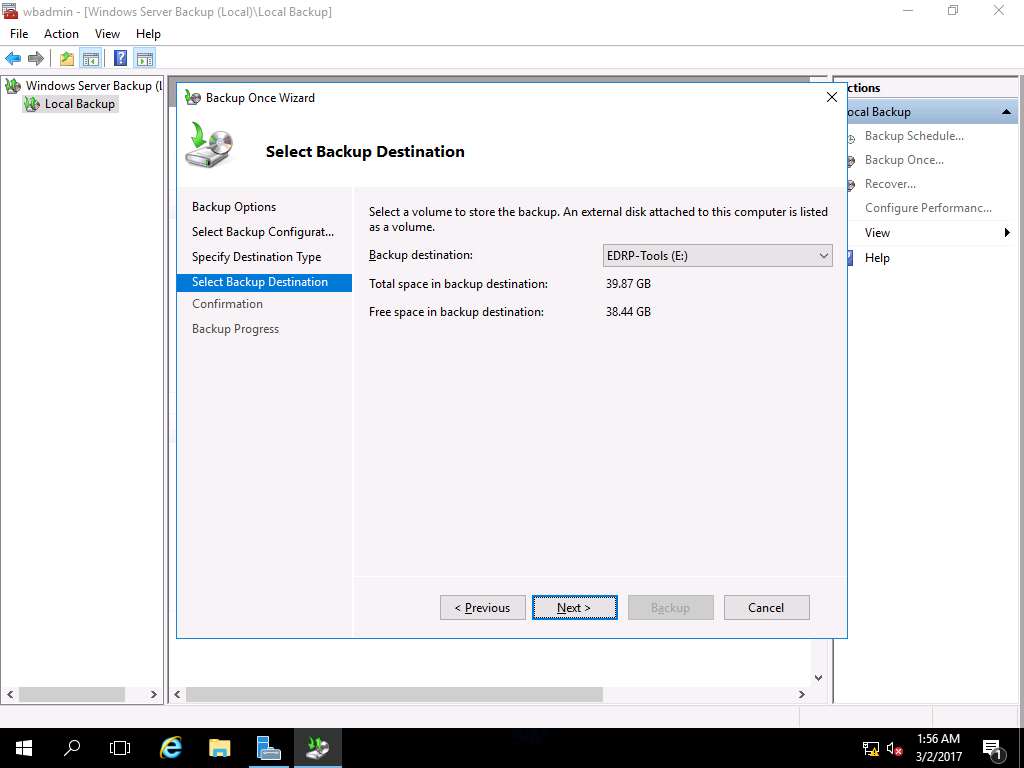Click the center pane horizontal scrollbar

pos(394,694)
